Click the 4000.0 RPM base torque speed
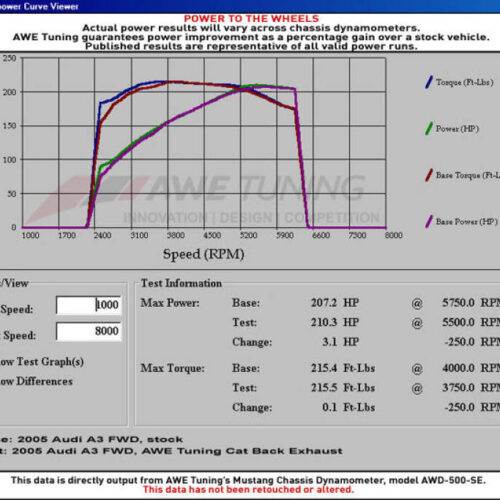The image size is (500, 500). coord(471,368)
